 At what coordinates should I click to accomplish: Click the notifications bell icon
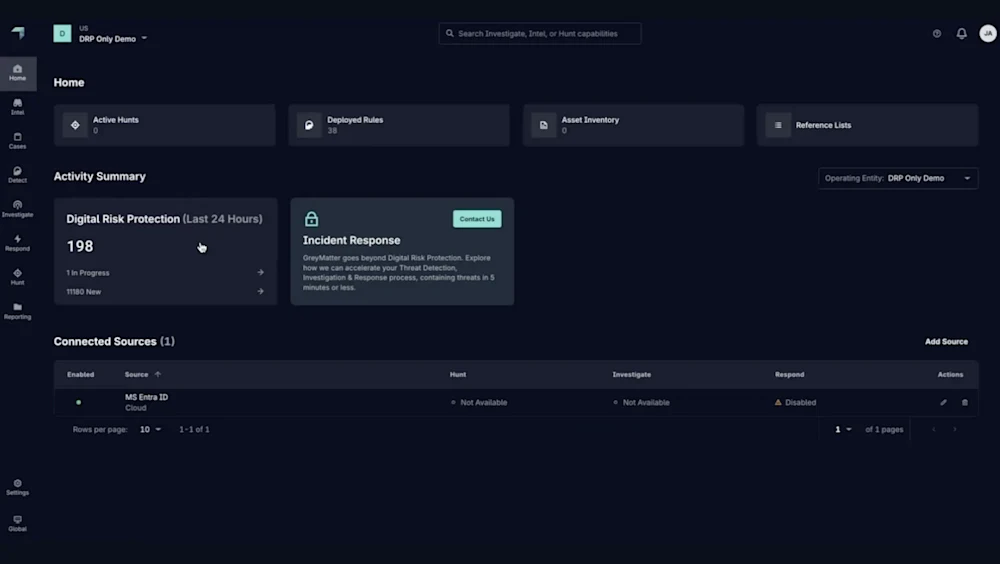click(x=961, y=33)
